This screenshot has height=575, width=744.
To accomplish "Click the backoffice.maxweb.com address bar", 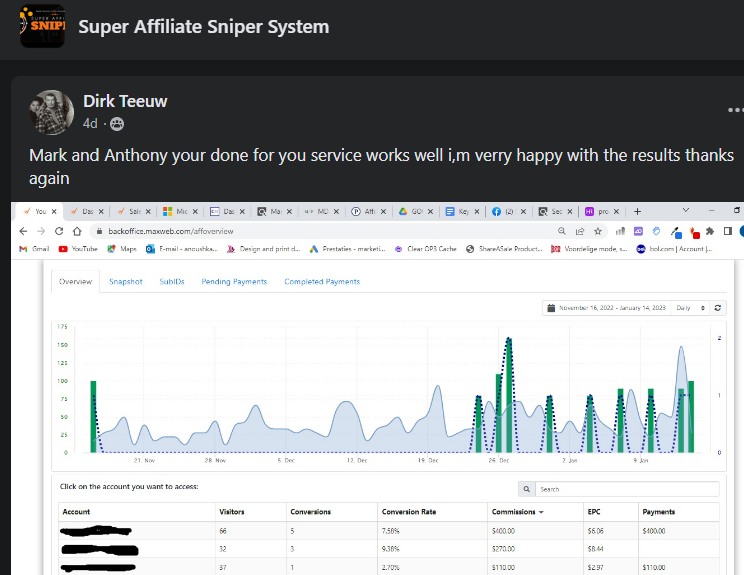I will (x=323, y=231).
